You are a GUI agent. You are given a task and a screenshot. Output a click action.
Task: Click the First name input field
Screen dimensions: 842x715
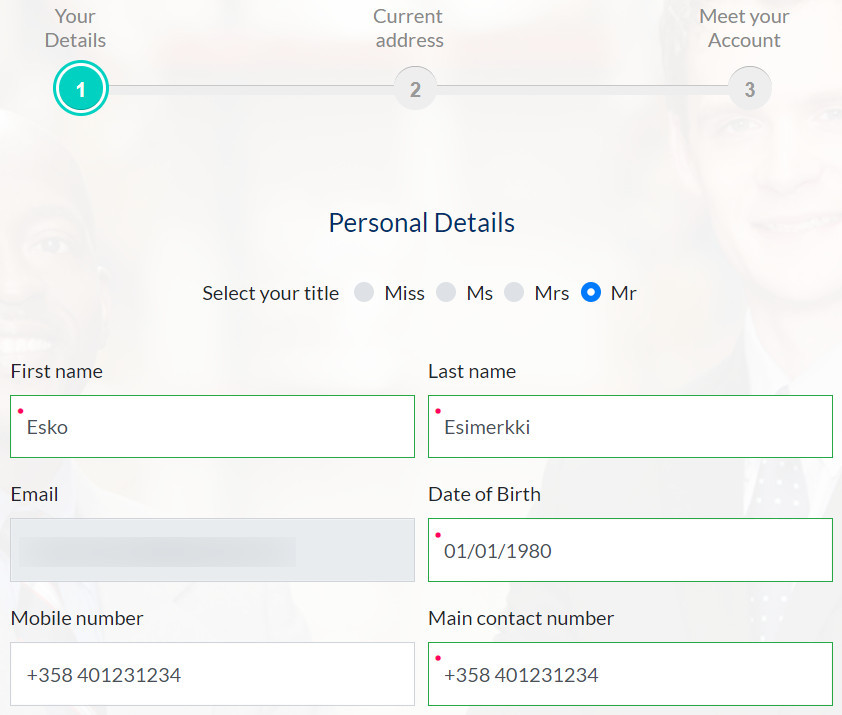point(212,427)
